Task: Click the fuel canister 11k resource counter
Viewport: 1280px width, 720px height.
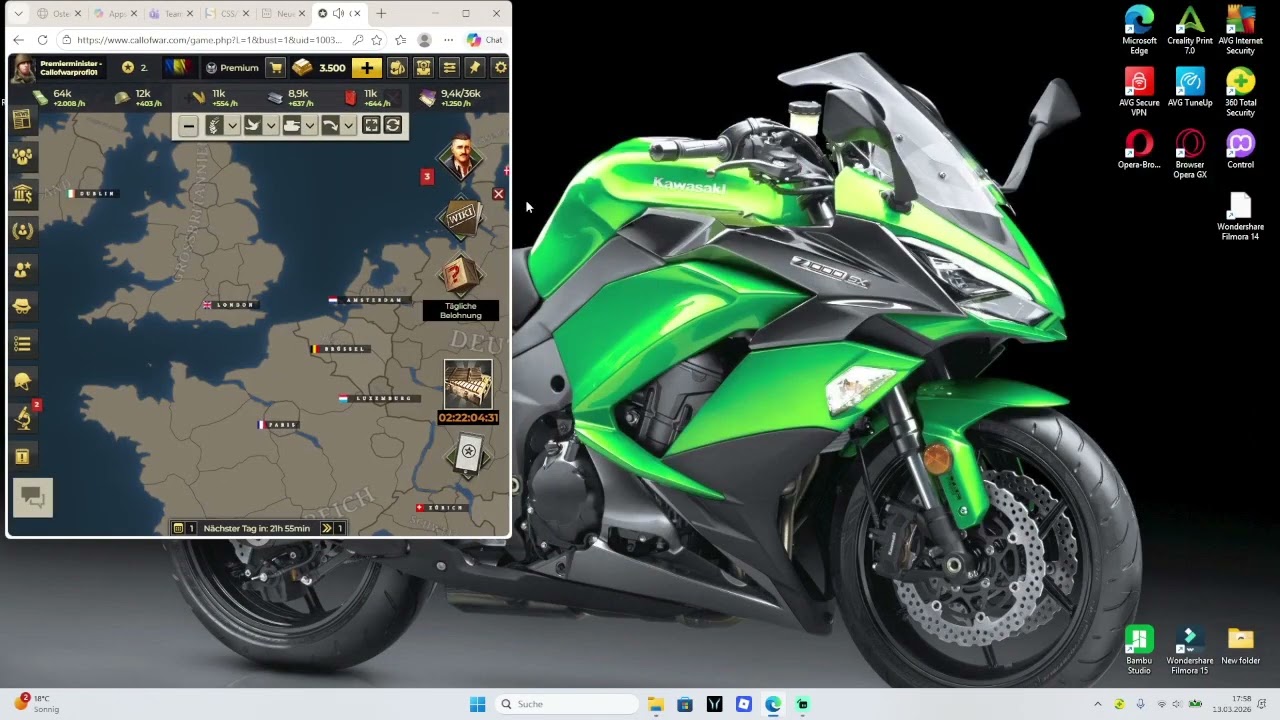Action: click(x=366, y=97)
